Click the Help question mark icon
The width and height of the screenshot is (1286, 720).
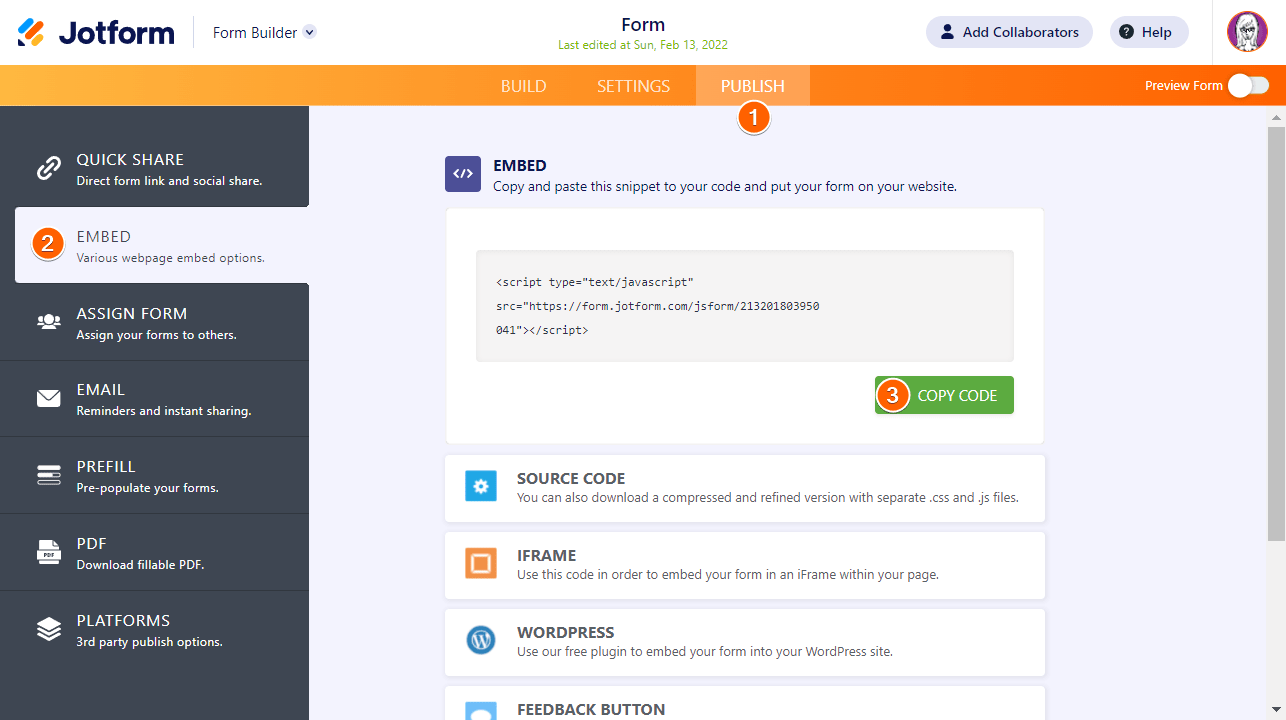point(1127,32)
